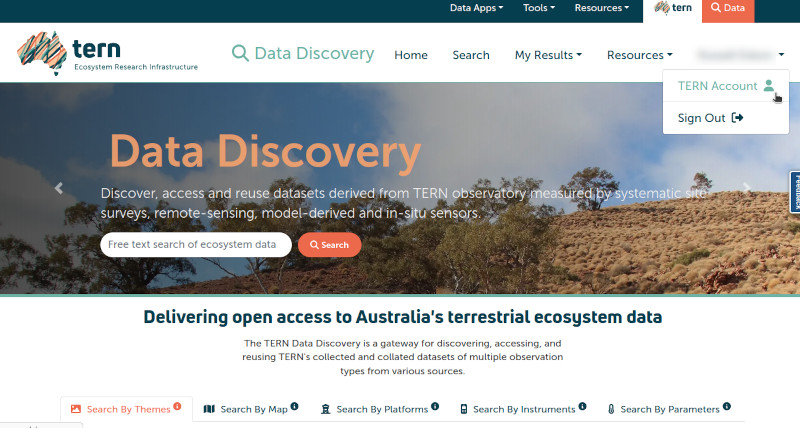Screen dimensions: 800x428
Task: Open the Home navigation link
Action: (x=411, y=55)
